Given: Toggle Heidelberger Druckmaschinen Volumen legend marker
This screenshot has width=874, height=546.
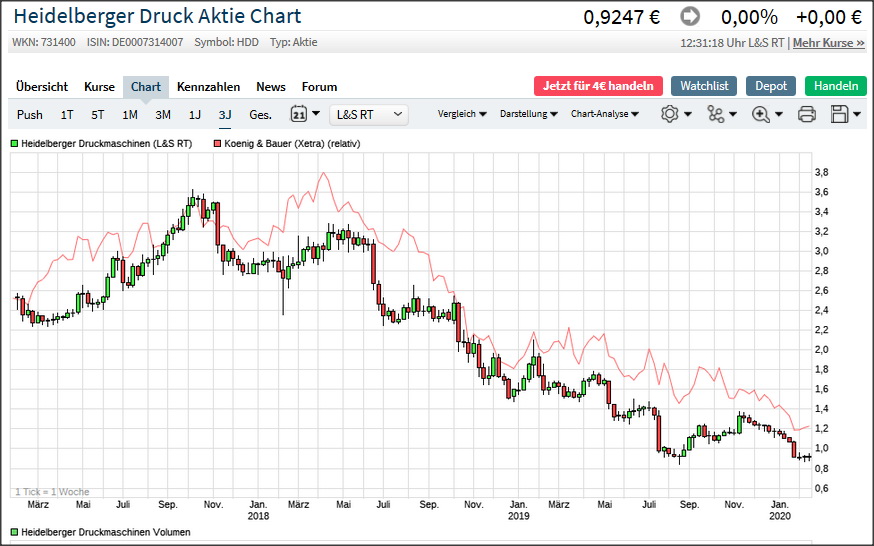Looking at the screenshot, I should (15, 532).
